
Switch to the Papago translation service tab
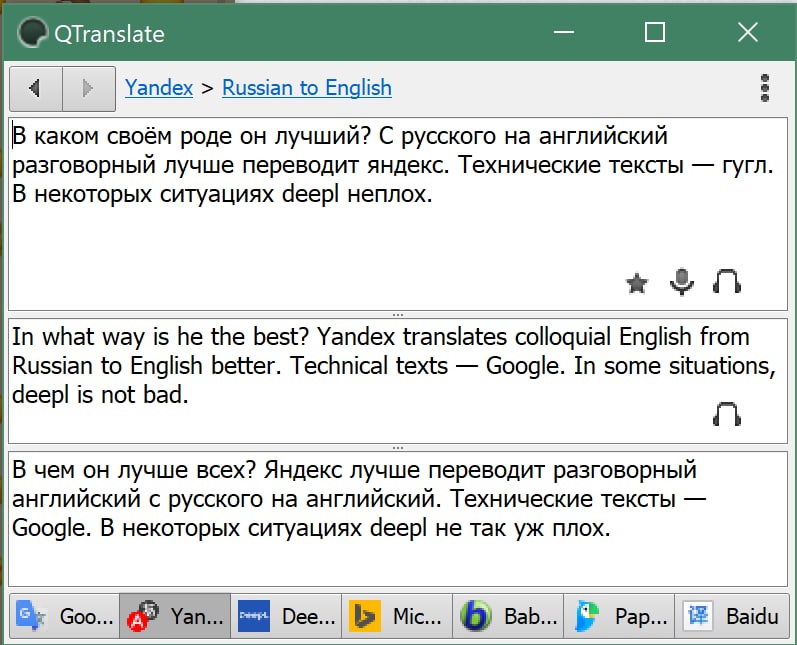coord(619,616)
